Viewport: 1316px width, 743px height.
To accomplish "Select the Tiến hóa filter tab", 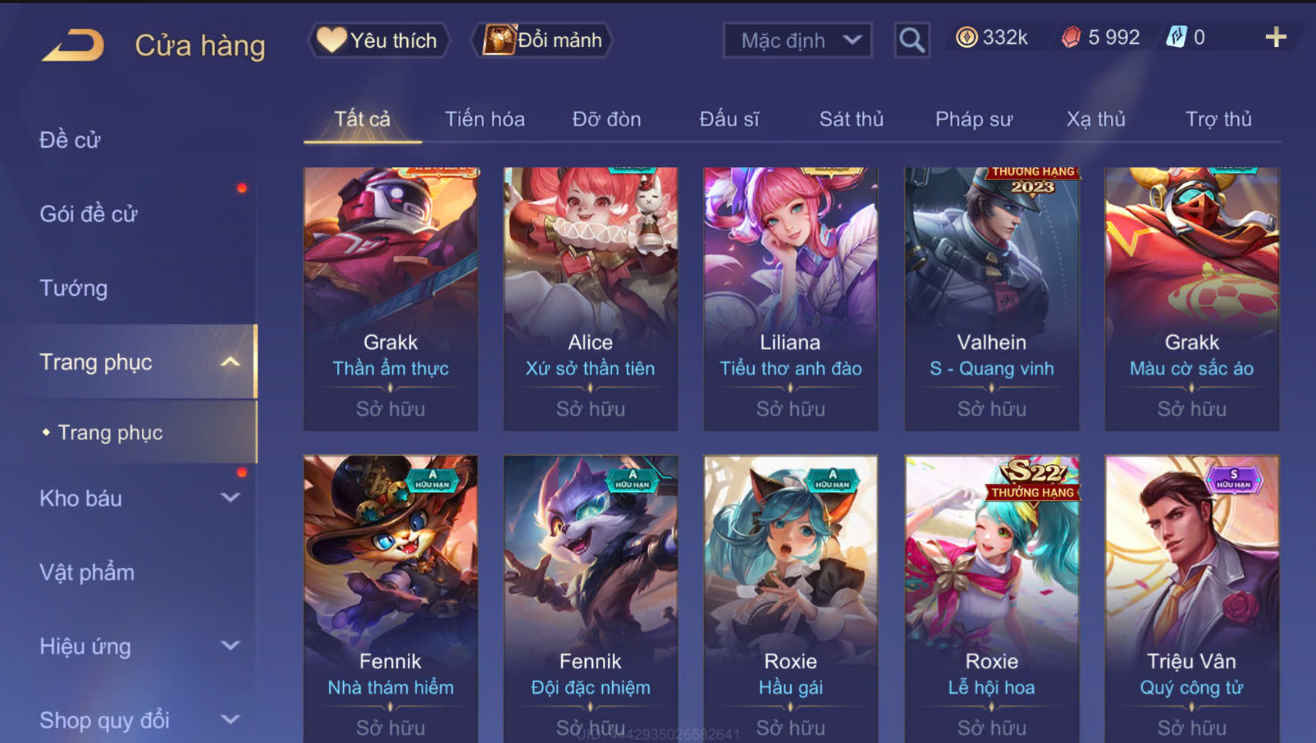I will coord(485,119).
